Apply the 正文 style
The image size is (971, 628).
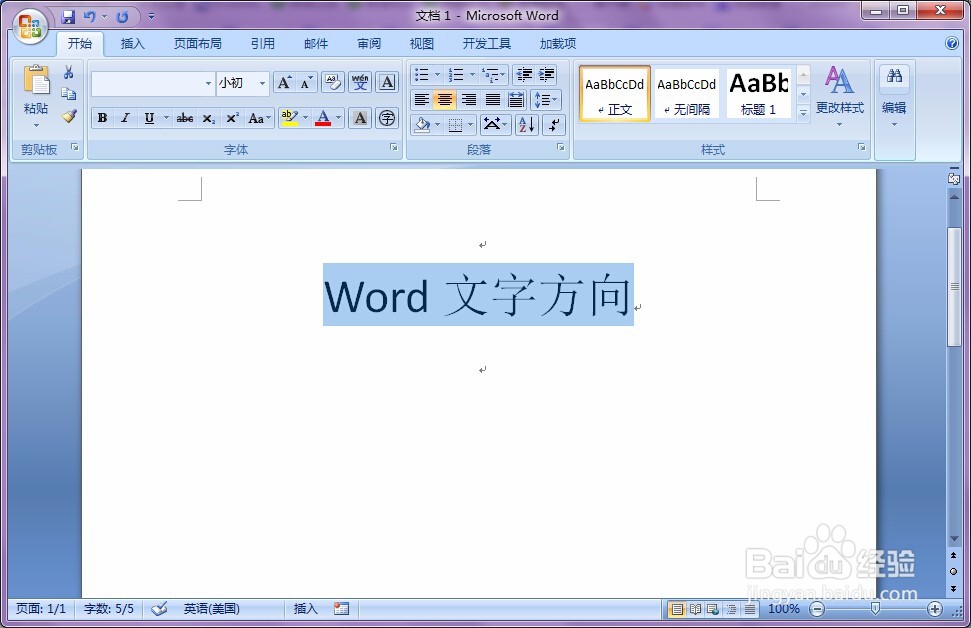point(615,94)
